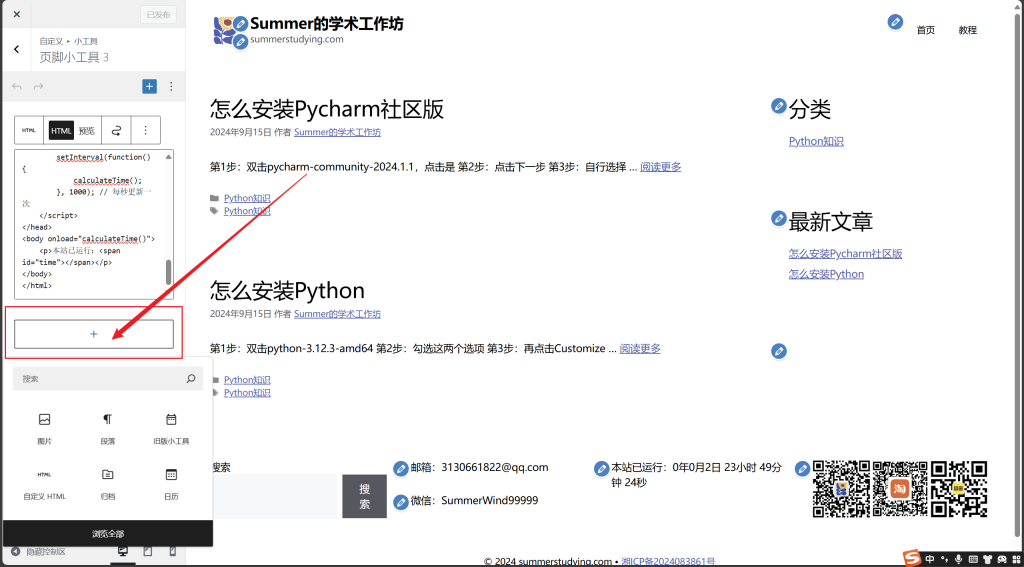Click edit pencil beside 微信 footer widget
The height and width of the screenshot is (567, 1024).
[x=401, y=502]
